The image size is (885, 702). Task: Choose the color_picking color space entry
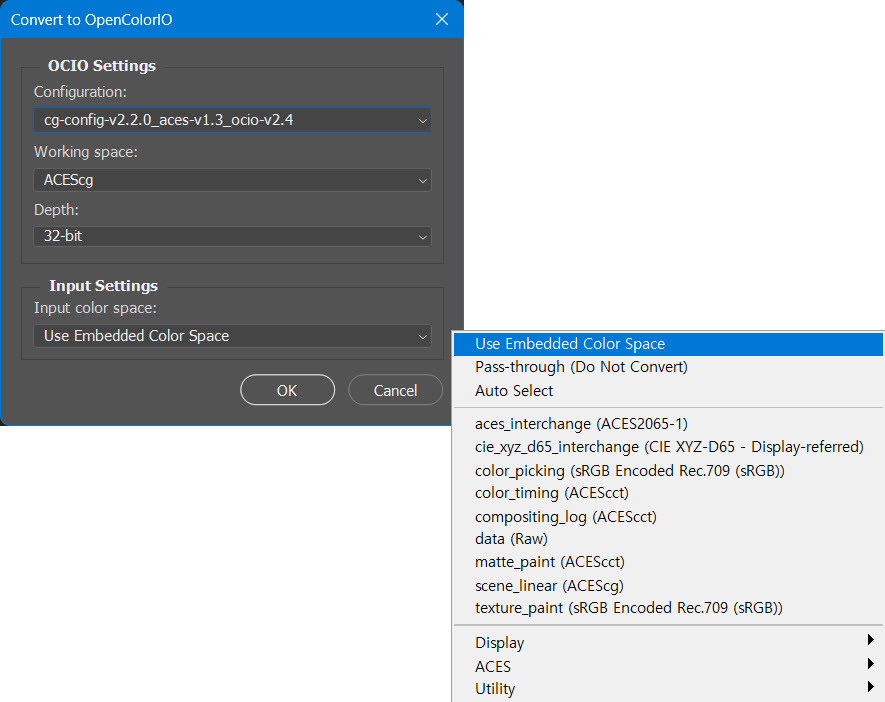668,470
